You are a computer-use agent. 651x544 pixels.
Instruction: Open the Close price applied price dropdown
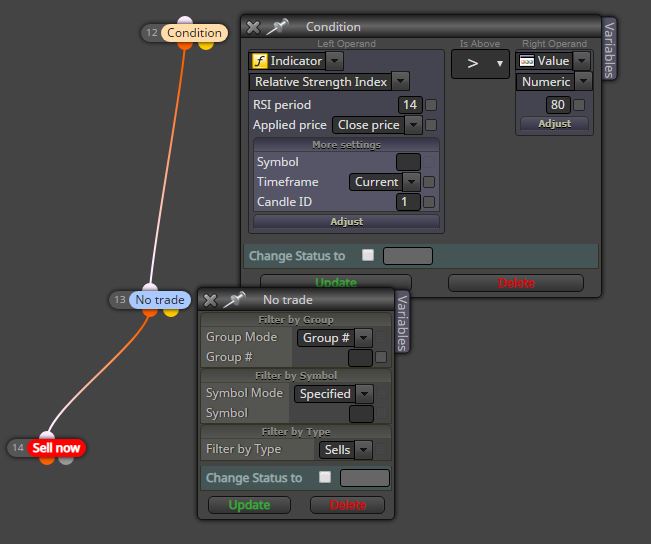pos(414,125)
